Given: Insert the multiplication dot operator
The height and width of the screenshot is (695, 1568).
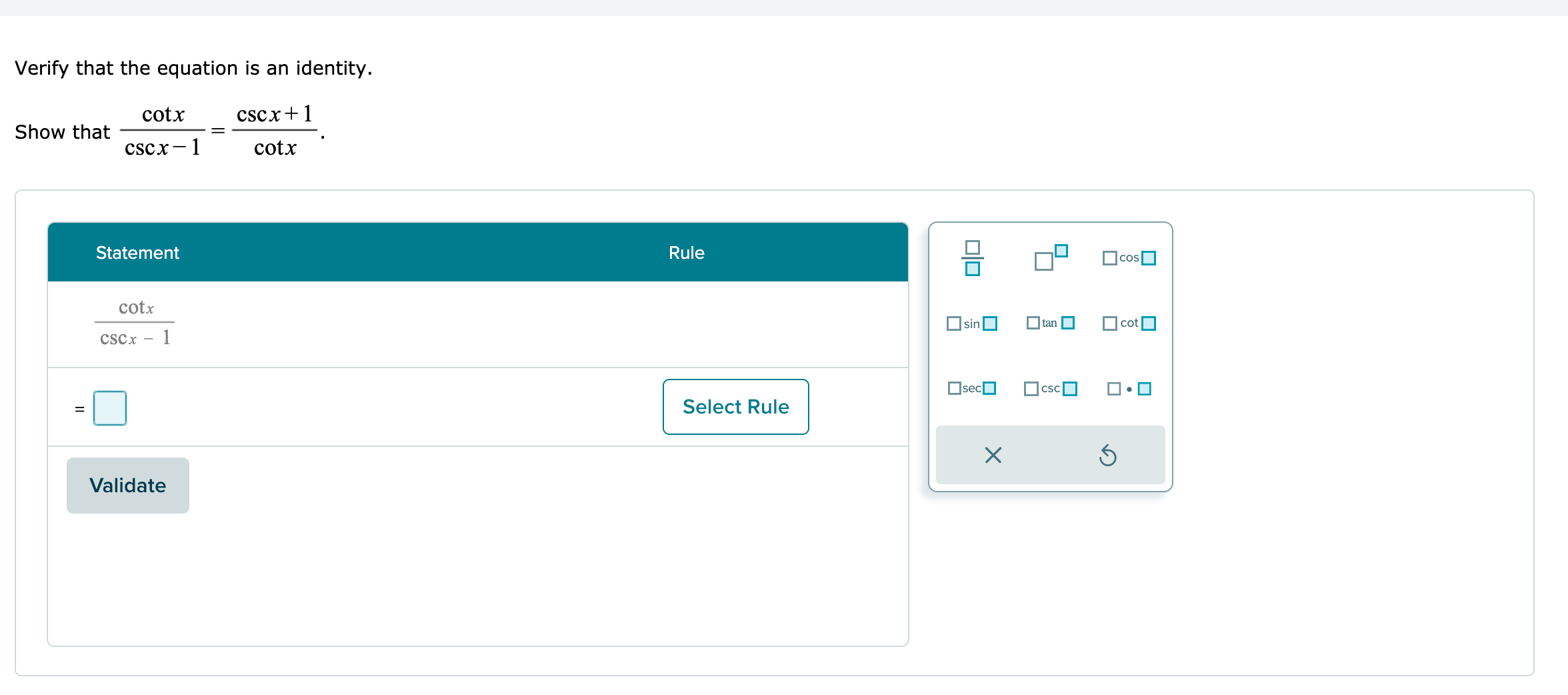Looking at the screenshot, I should 1129,388.
